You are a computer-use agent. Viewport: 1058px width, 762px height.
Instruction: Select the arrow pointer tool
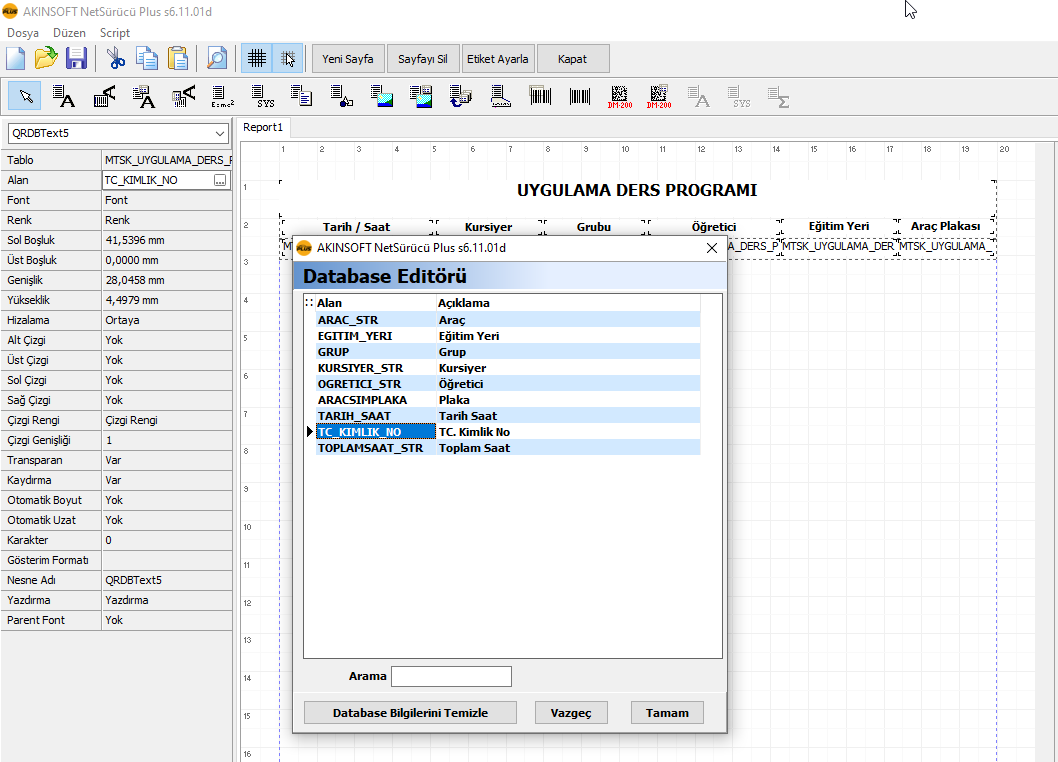[x=25, y=96]
